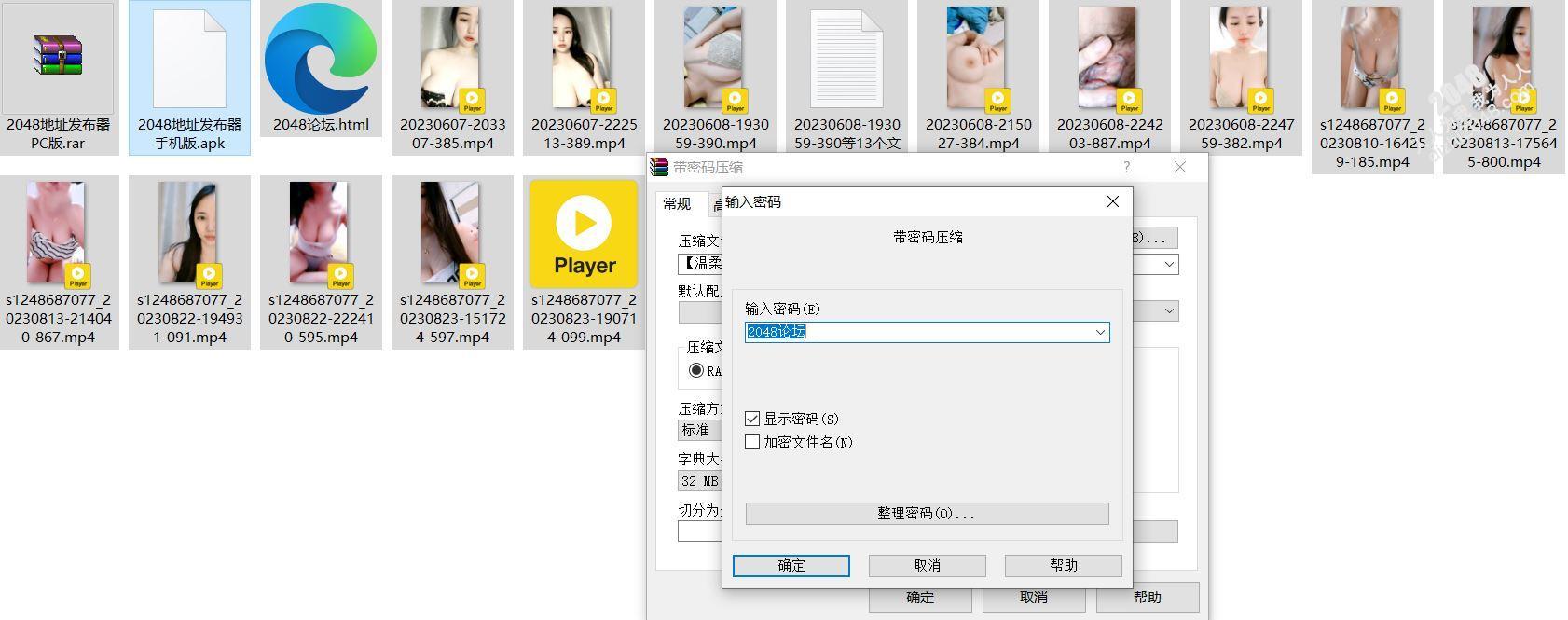
Task: Switch to the 常规 tab
Action: coord(678,204)
